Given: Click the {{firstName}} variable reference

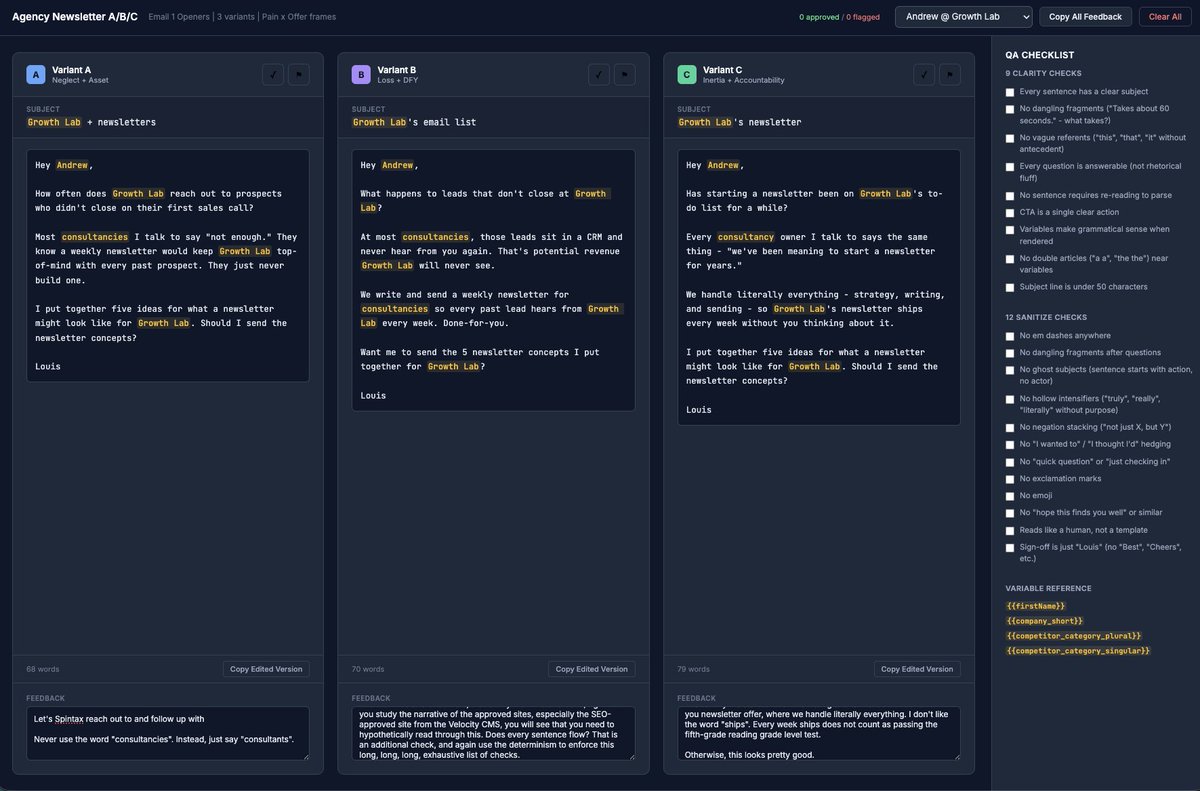Looking at the screenshot, I should tap(1035, 606).
